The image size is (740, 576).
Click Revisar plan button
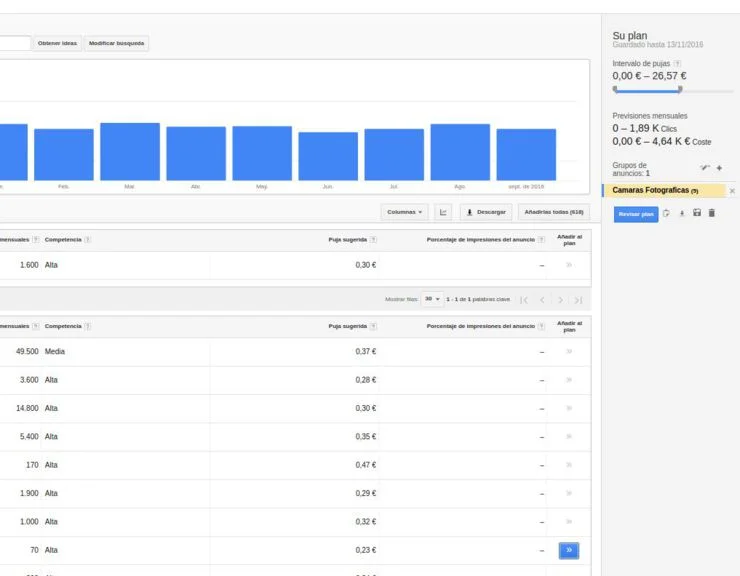635,213
